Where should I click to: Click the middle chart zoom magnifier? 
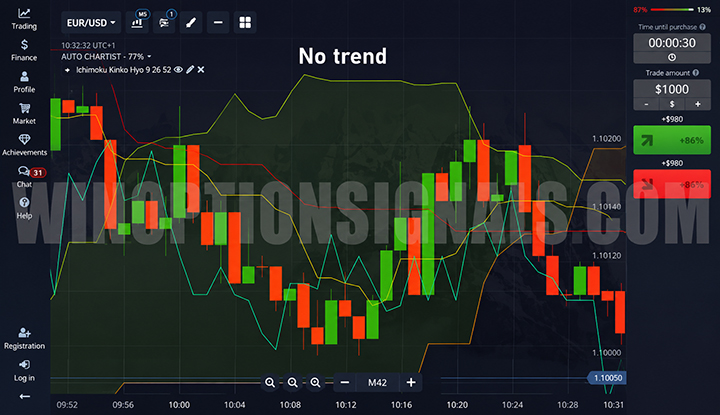[292, 382]
